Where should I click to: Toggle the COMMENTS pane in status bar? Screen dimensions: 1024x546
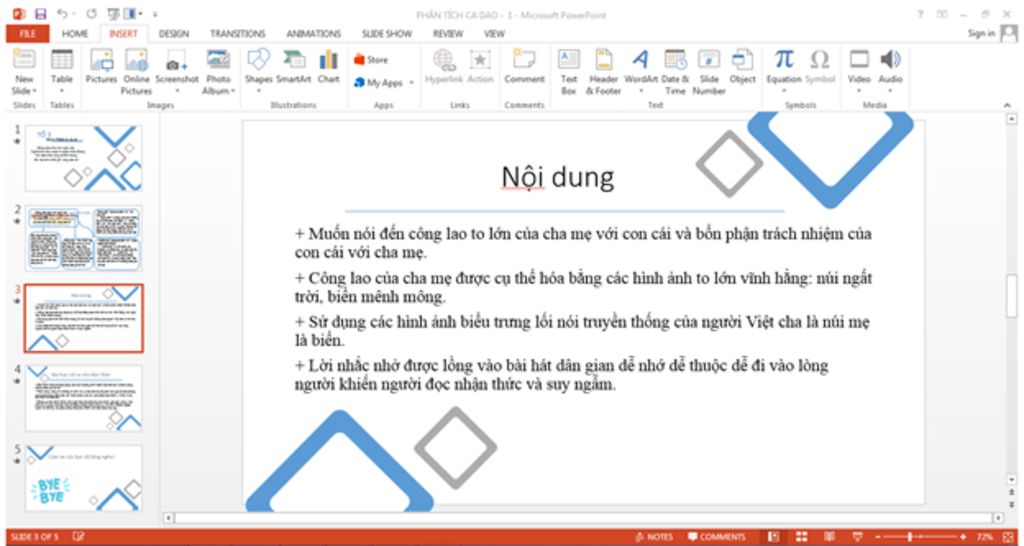(x=716, y=537)
